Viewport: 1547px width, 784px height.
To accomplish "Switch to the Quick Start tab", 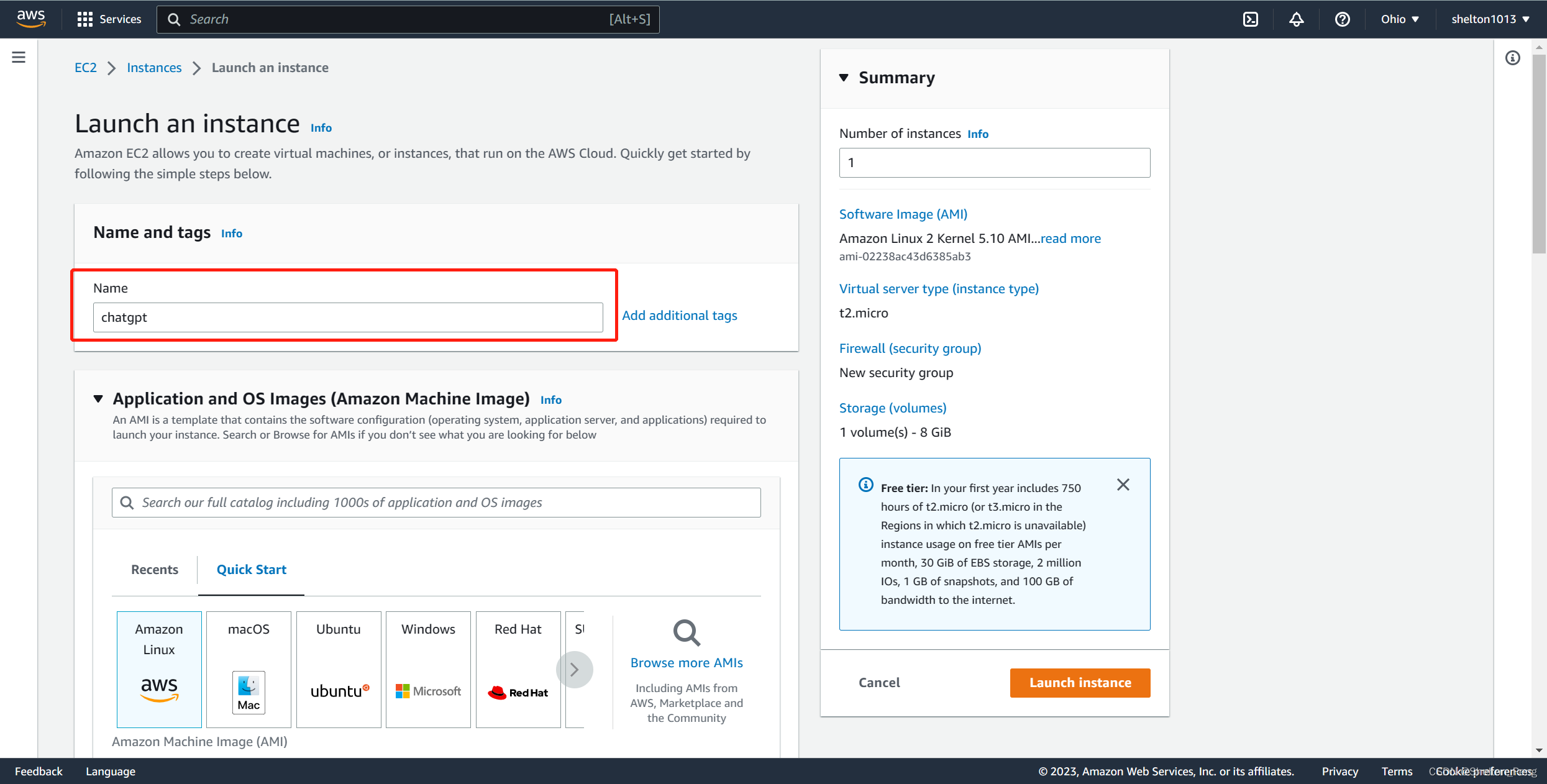I will (x=251, y=570).
